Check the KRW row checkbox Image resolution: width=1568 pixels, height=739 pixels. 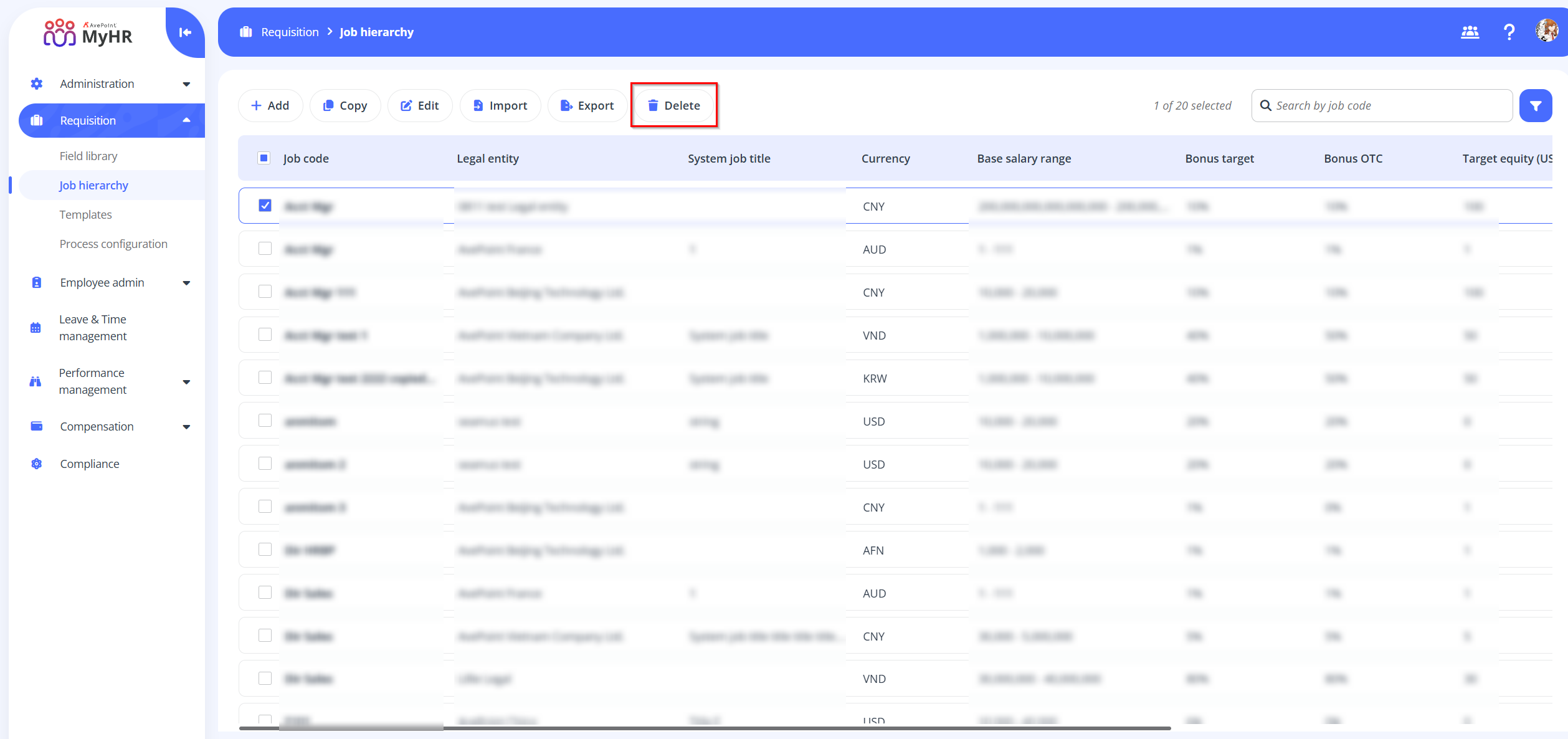pyautogui.click(x=265, y=378)
